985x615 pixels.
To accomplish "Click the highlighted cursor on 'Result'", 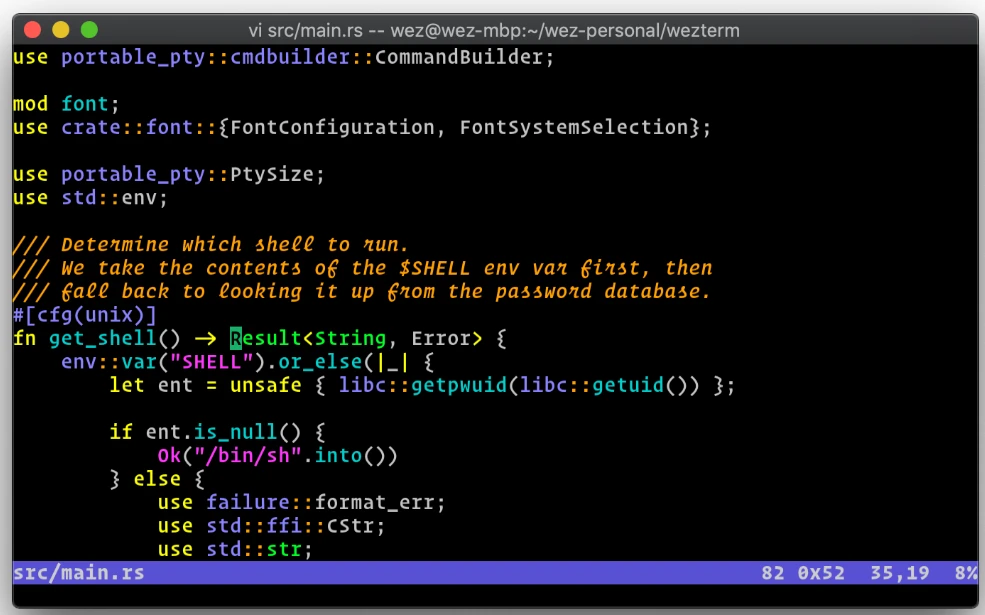I will click(236, 339).
